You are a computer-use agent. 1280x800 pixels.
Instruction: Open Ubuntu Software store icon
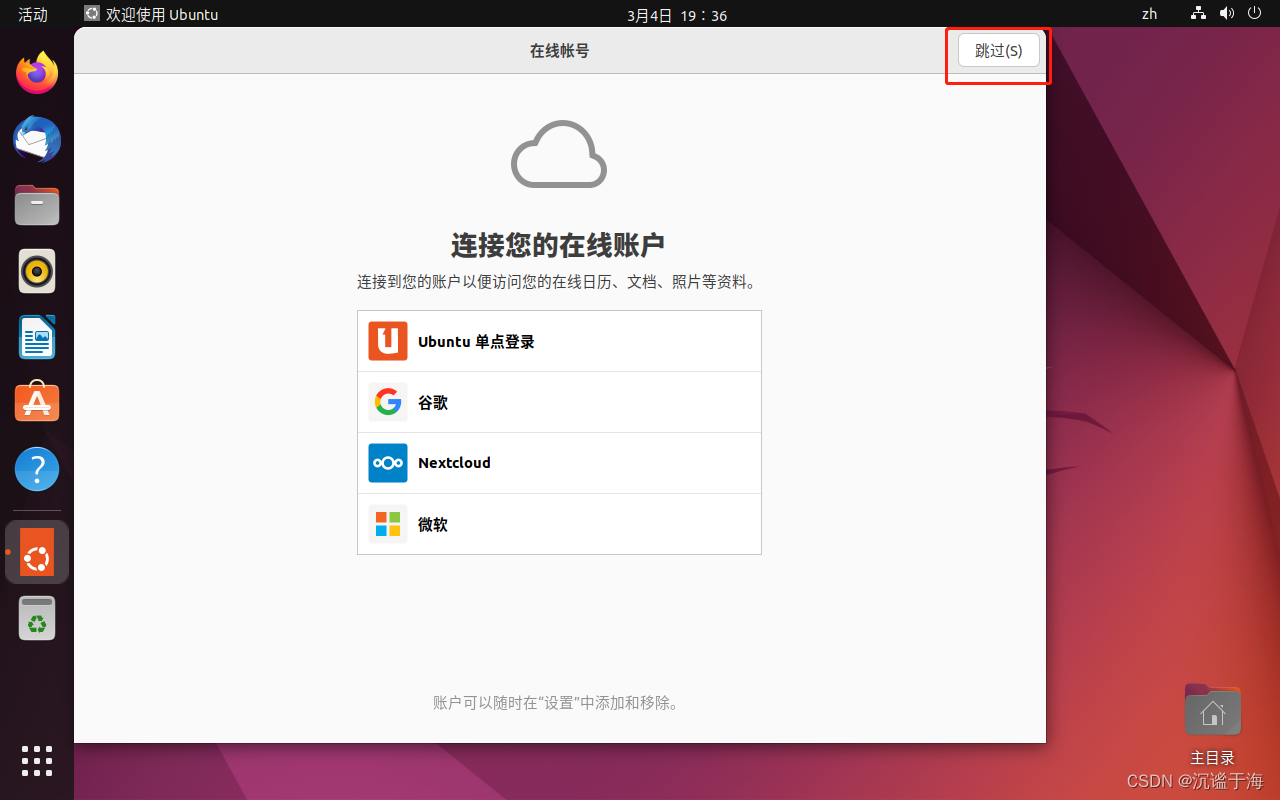[x=37, y=403]
